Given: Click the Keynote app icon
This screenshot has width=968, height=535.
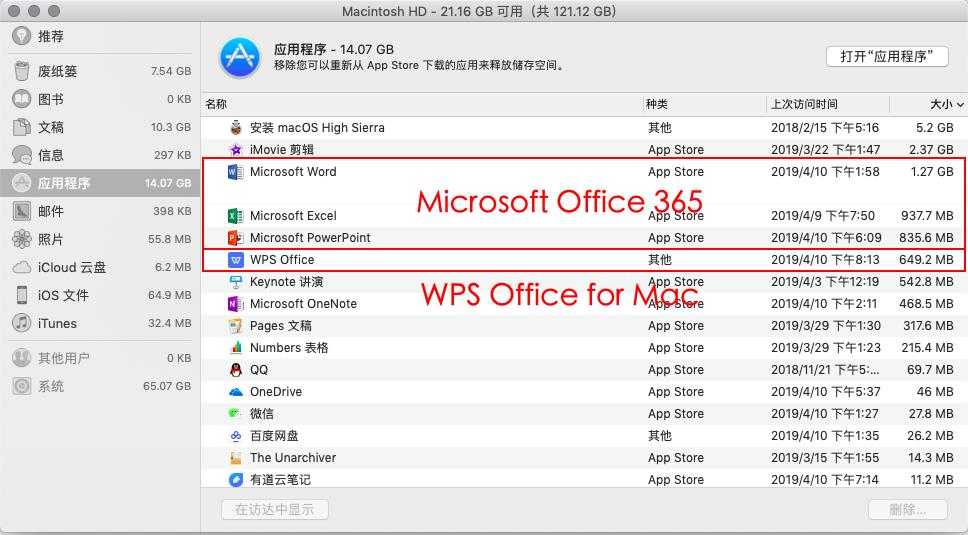Looking at the screenshot, I should [235, 282].
